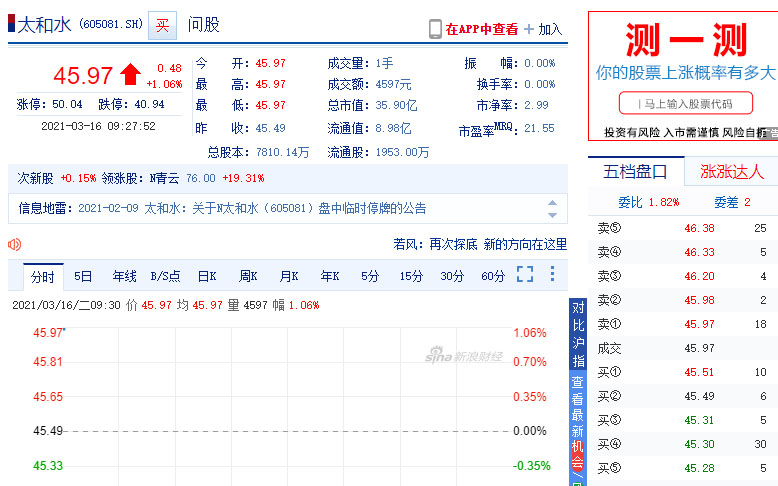Click the stock name 太和水 title

45,24
